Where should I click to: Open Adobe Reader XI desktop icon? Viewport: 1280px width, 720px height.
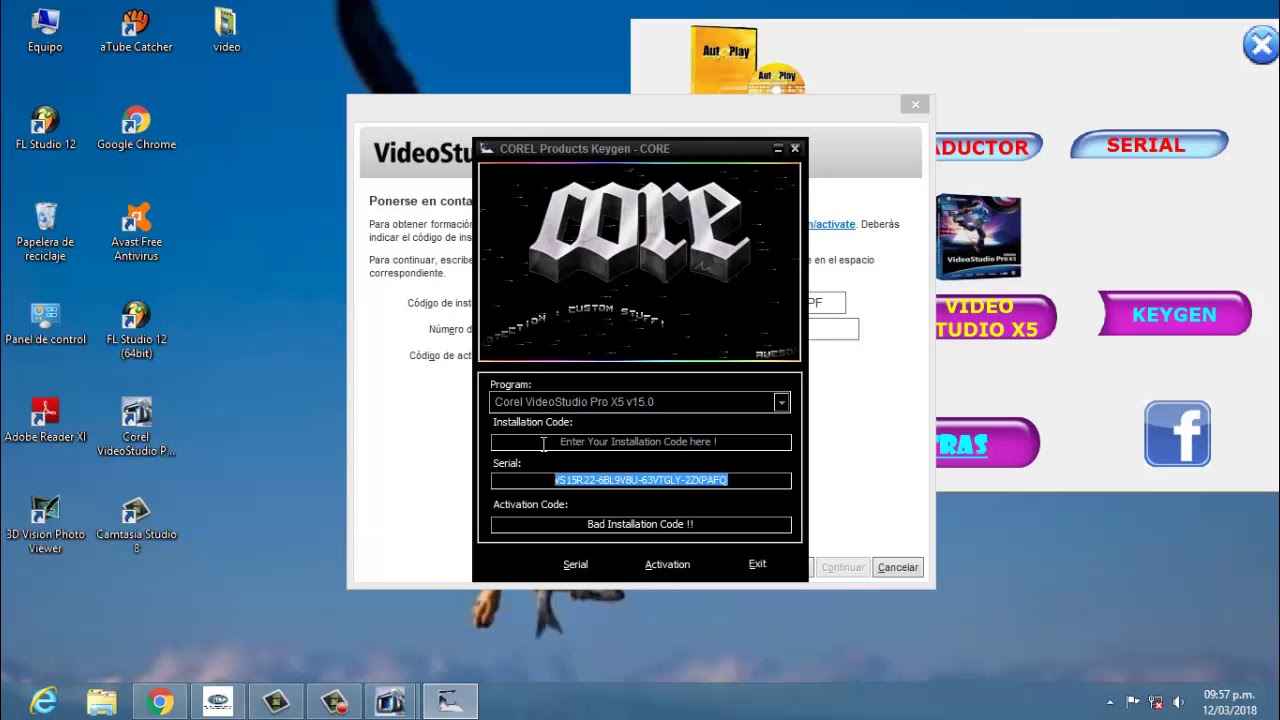coord(45,421)
